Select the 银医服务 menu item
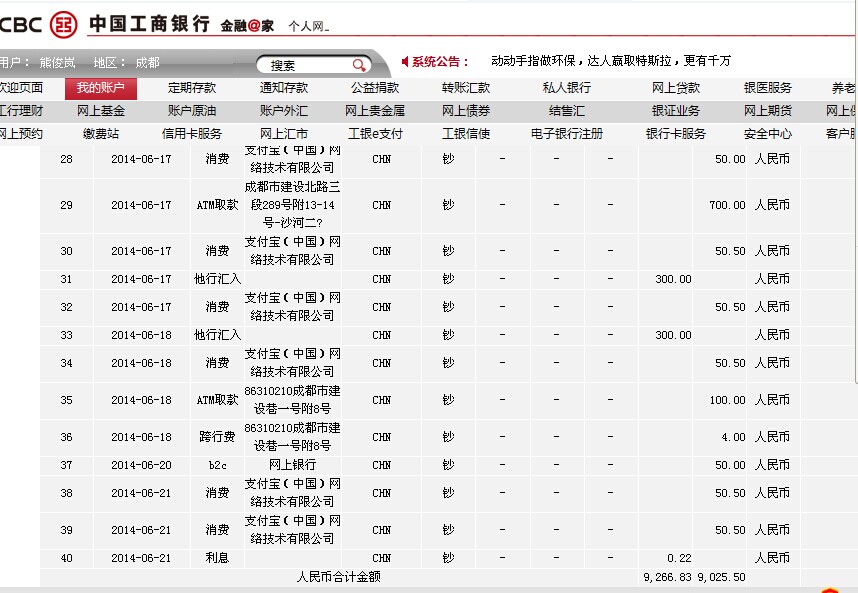858x593 pixels. click(x=768, y=88)
